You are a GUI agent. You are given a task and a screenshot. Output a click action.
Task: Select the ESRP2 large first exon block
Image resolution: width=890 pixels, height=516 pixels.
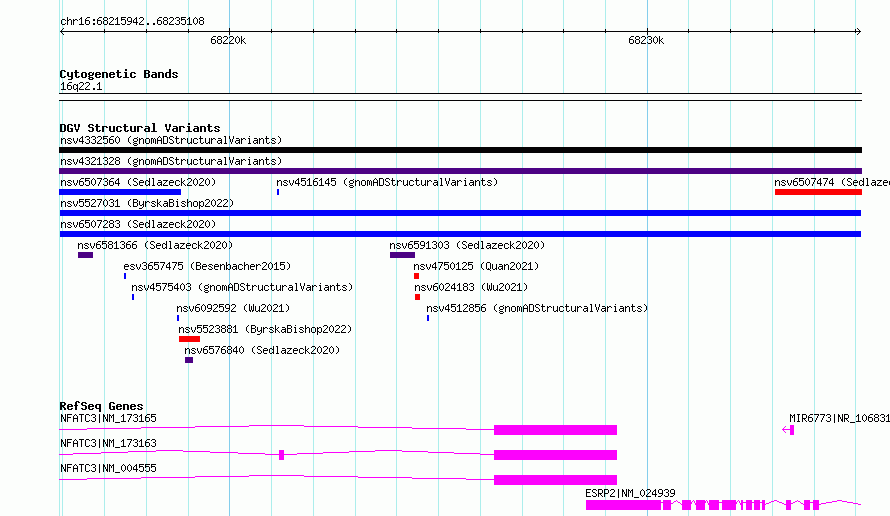click(x=623, y=505)
